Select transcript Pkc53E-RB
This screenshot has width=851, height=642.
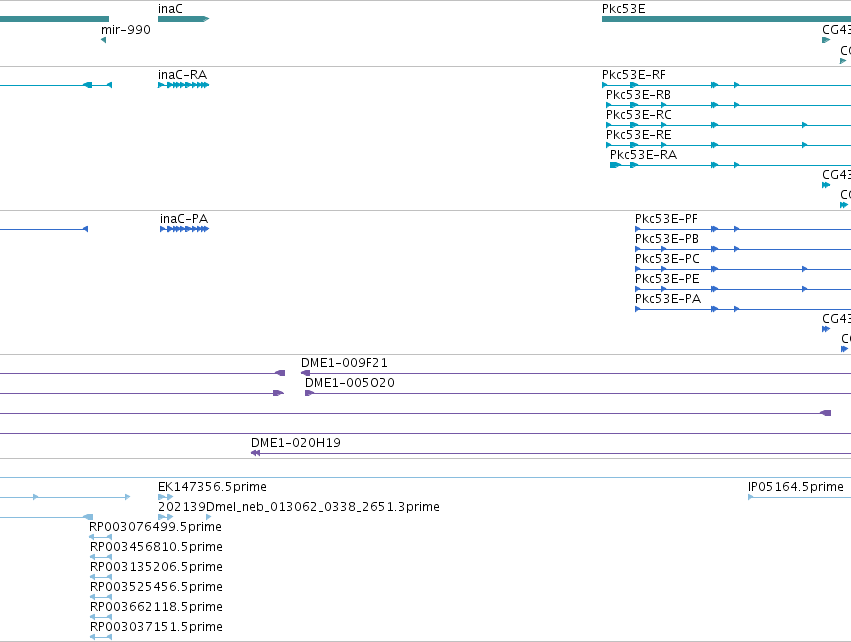pyautogui.click(x=638, y=95)
